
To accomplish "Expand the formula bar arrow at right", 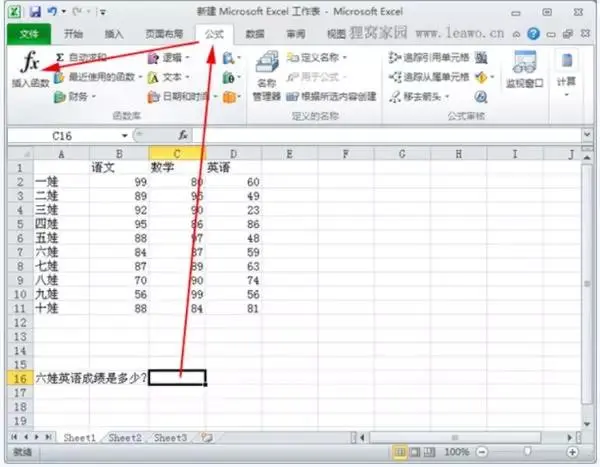I will [587, 135].
